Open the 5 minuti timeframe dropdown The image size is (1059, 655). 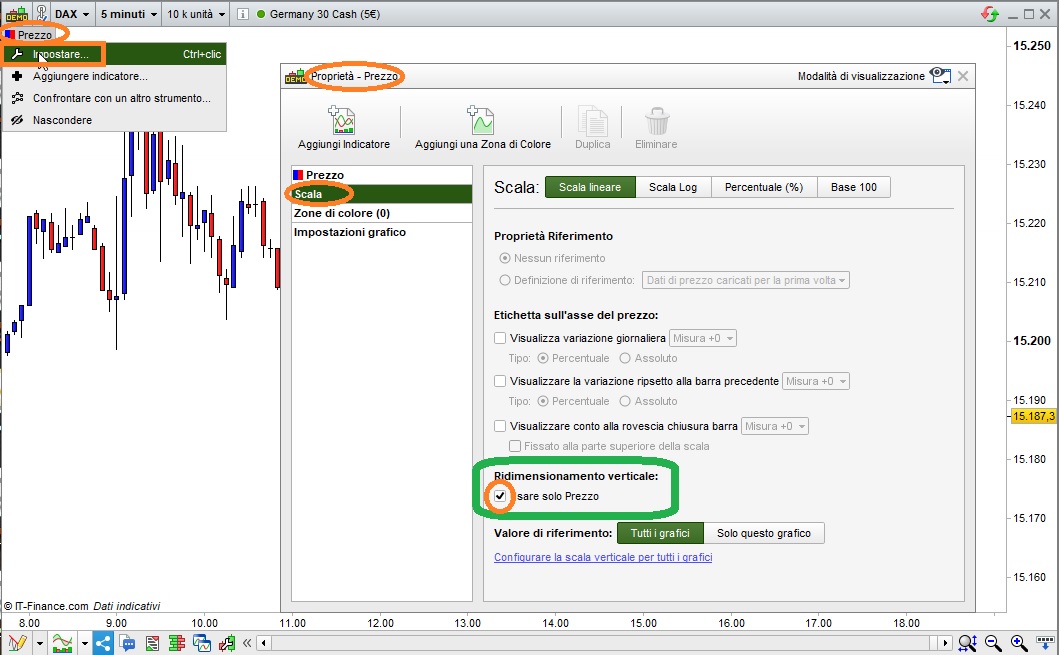(128, 14)
